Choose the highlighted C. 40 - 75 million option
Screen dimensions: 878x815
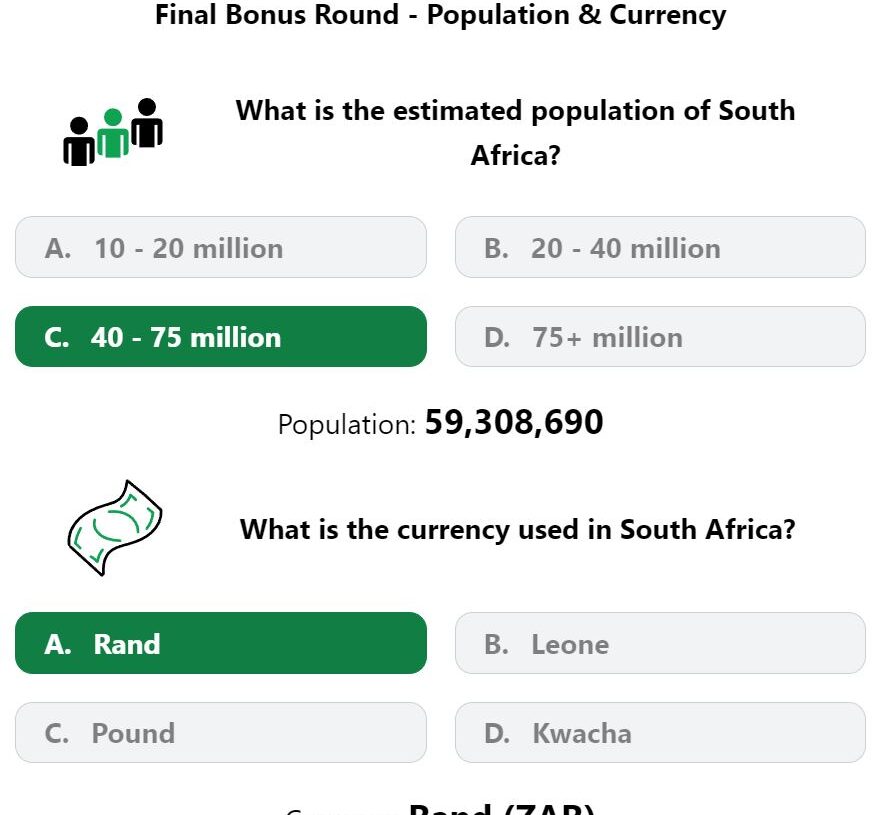click(221, 337)
